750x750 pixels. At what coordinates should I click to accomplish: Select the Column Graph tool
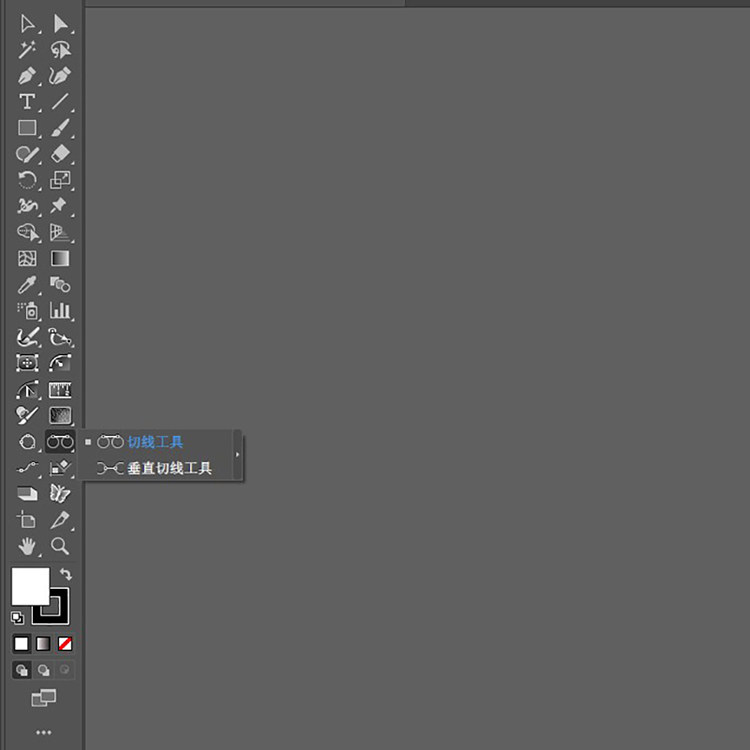click(60, 311)
